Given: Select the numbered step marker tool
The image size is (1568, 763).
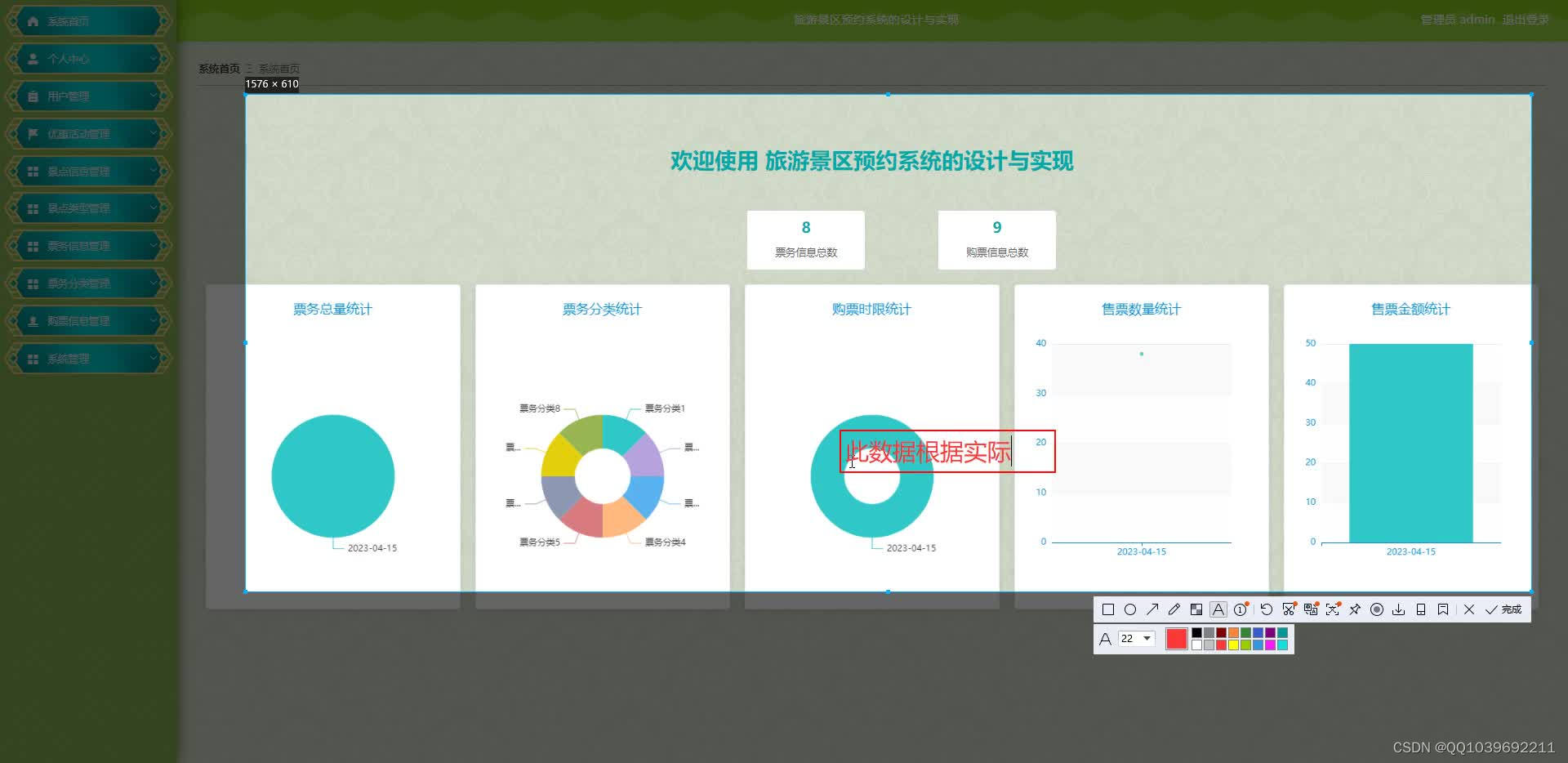Looking at the screenshot, I should click(x=1241, y=609).
